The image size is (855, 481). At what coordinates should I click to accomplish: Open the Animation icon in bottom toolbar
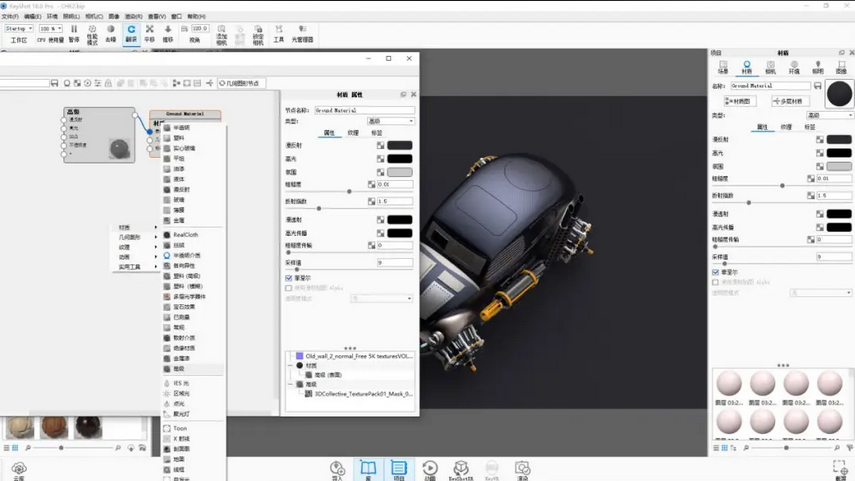(430, 469)
